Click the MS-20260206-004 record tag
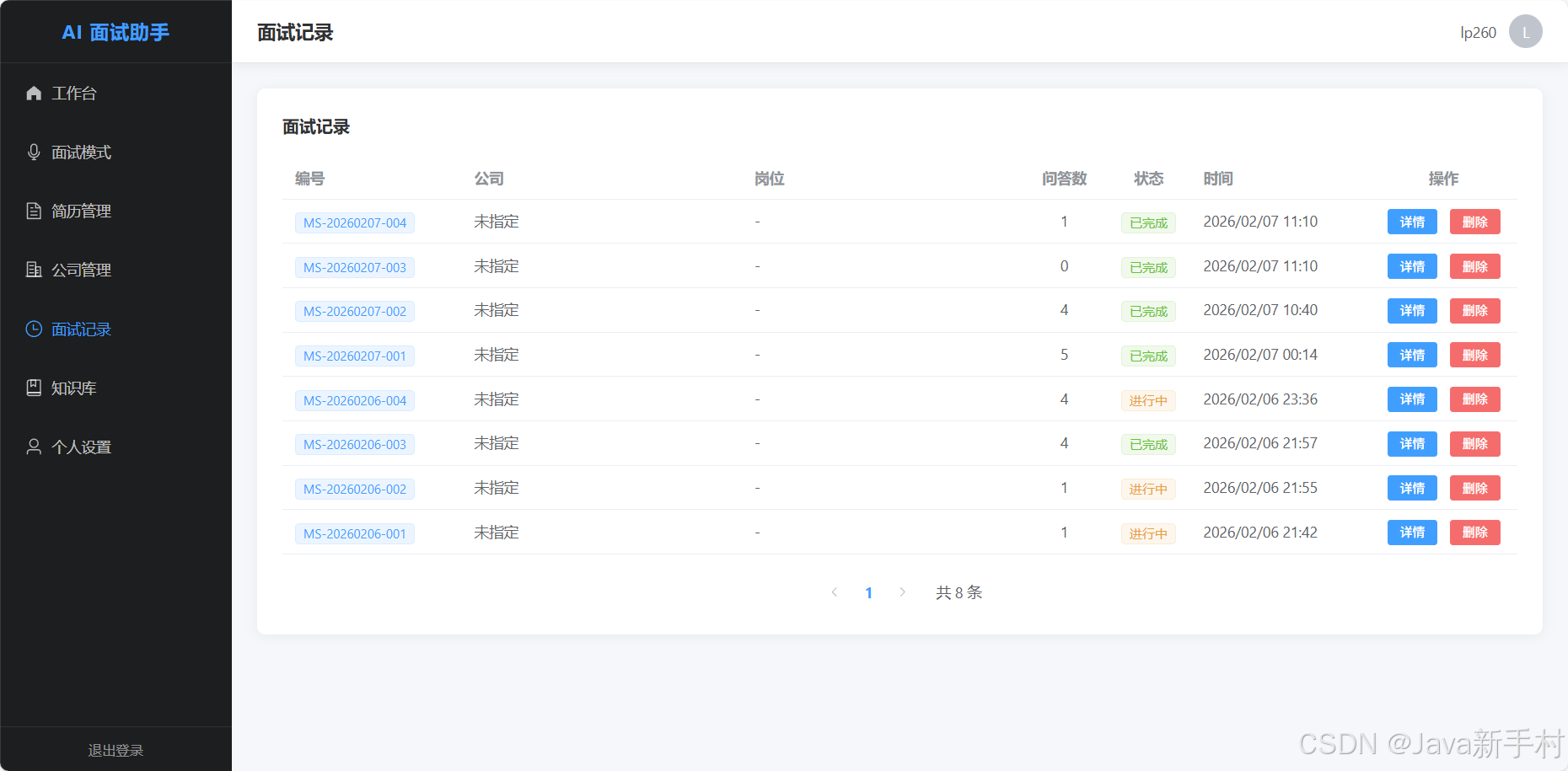1568x771 pixels. pos(355,400)
